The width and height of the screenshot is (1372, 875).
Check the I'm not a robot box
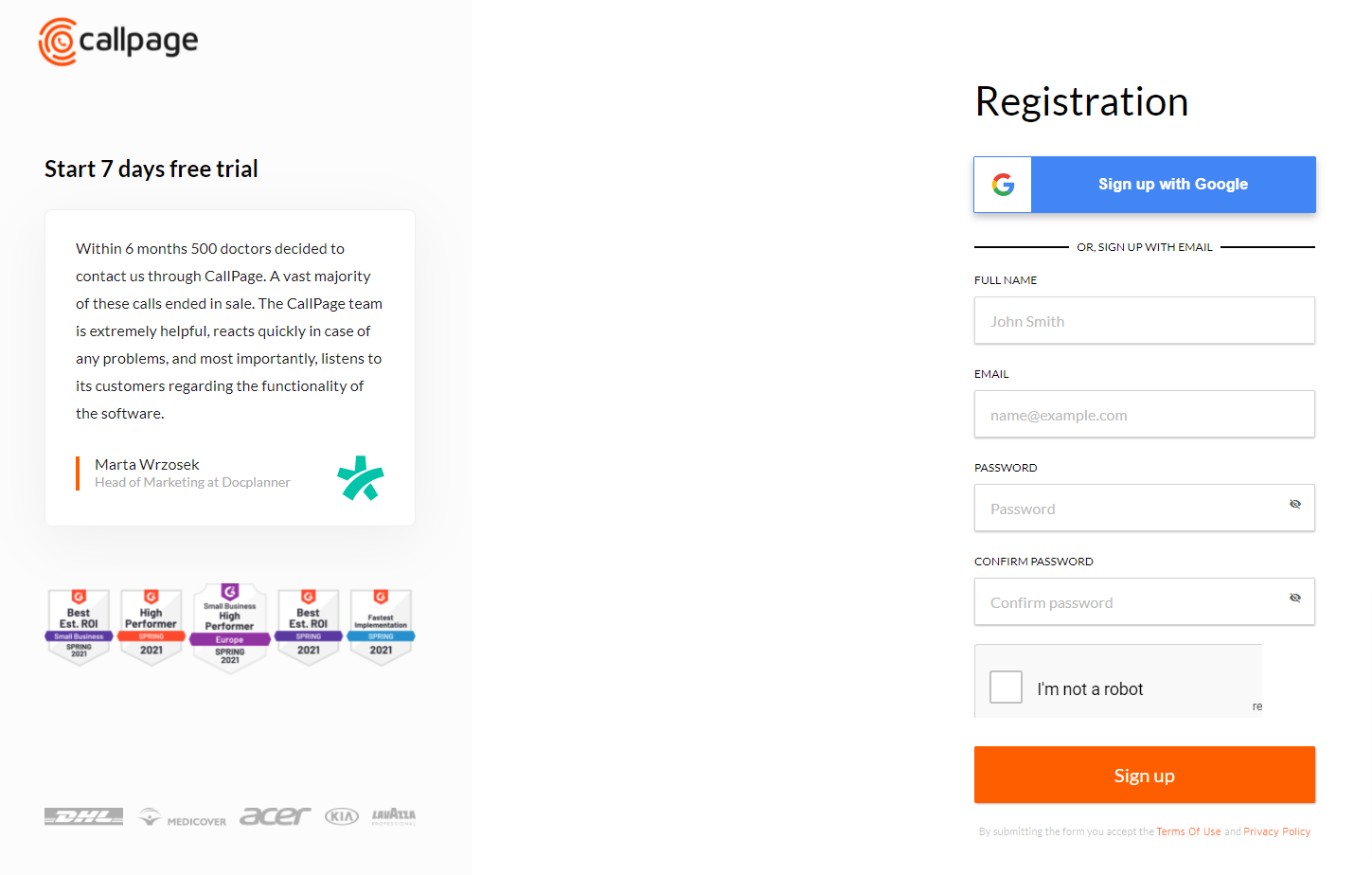pos(1006,687)
